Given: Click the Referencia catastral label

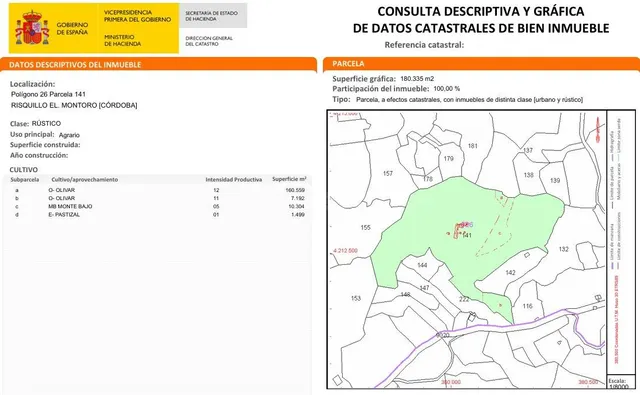Looking at the screenshot, I should coord(424,45).
